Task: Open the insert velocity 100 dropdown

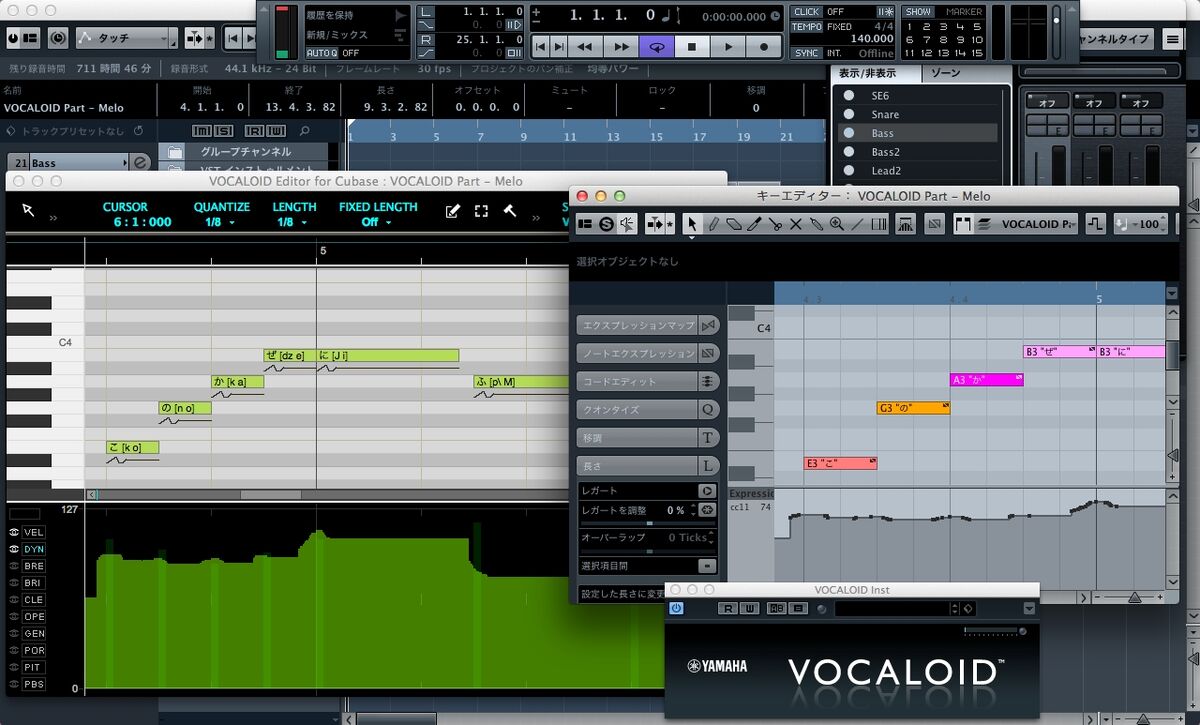Action: tap(1140, 225)
